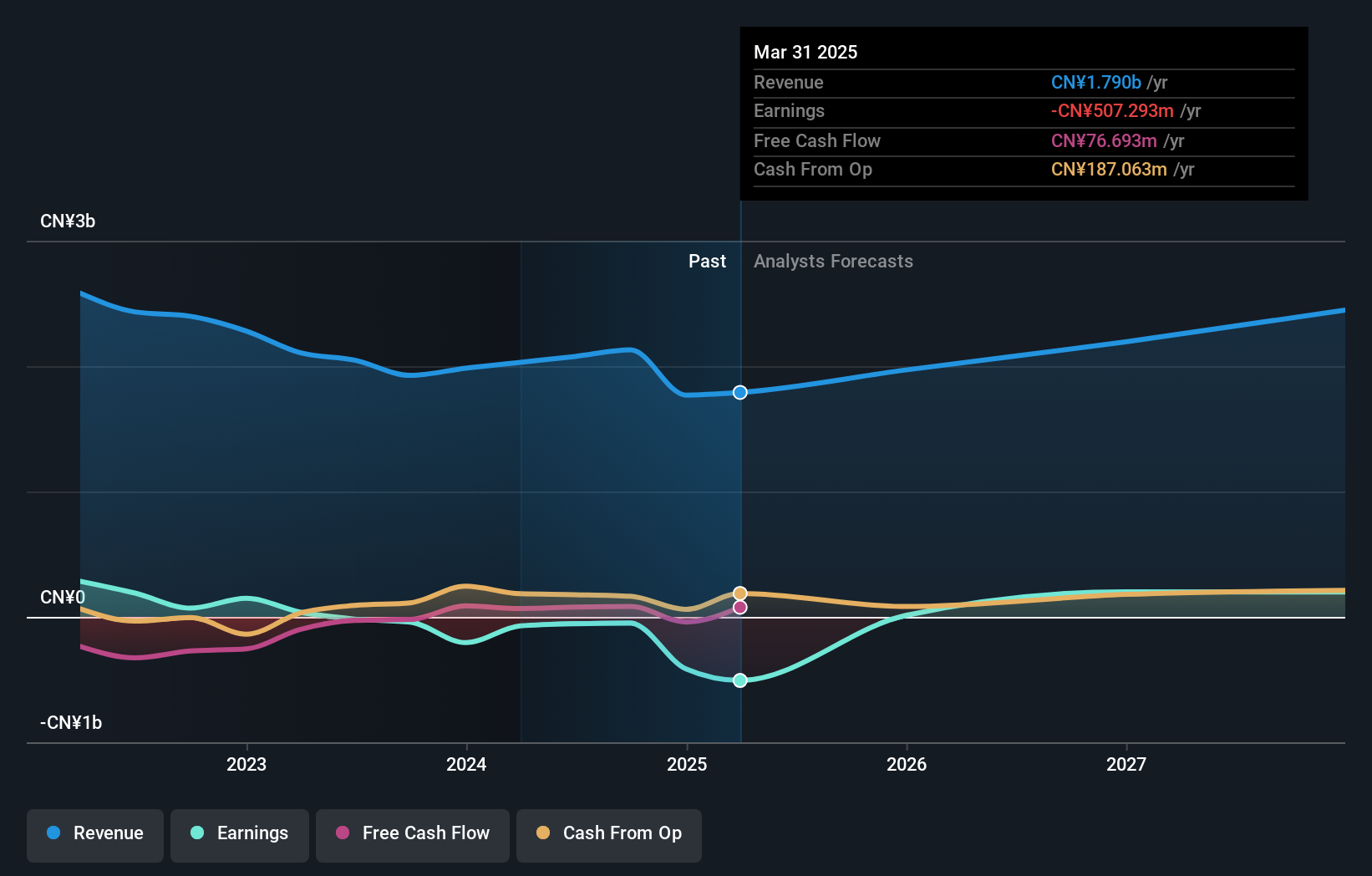Click the Analysts Forecasts label
1372x876 pixels.
[x=833, y=262]
